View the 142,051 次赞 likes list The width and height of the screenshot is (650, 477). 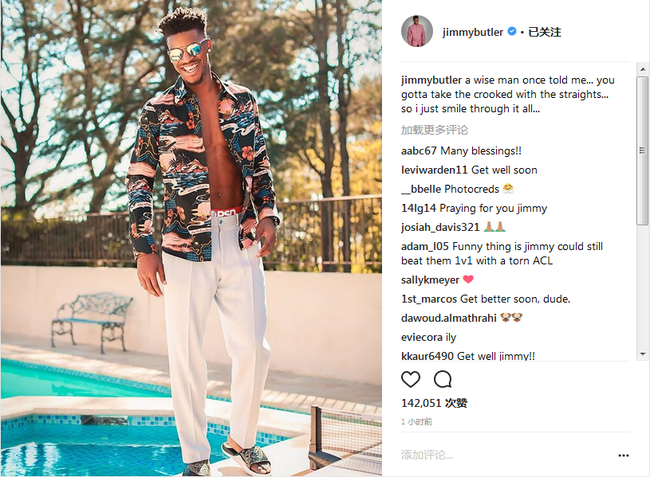pyautogui.click(x=434, y=403)
